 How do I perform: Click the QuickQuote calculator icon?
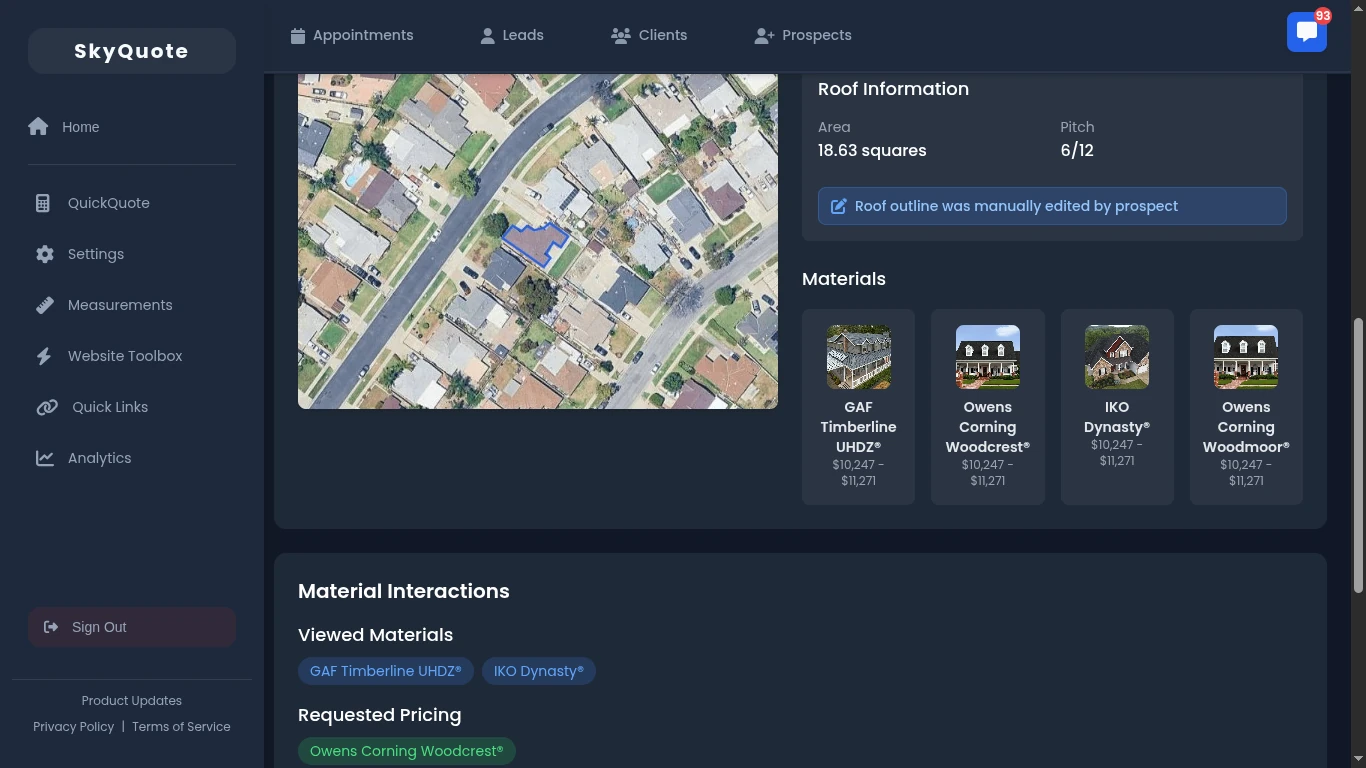tap(42, 203)
